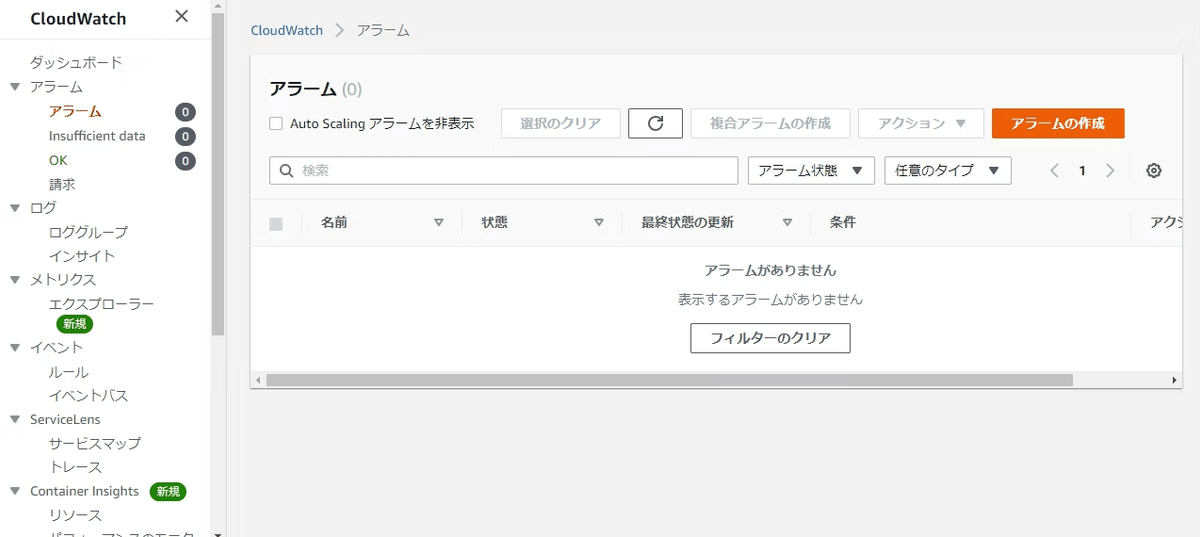The width and height of the screenshot is (1200, 537).
Task: Click the alarm search input field
Action: coord(503,170)
